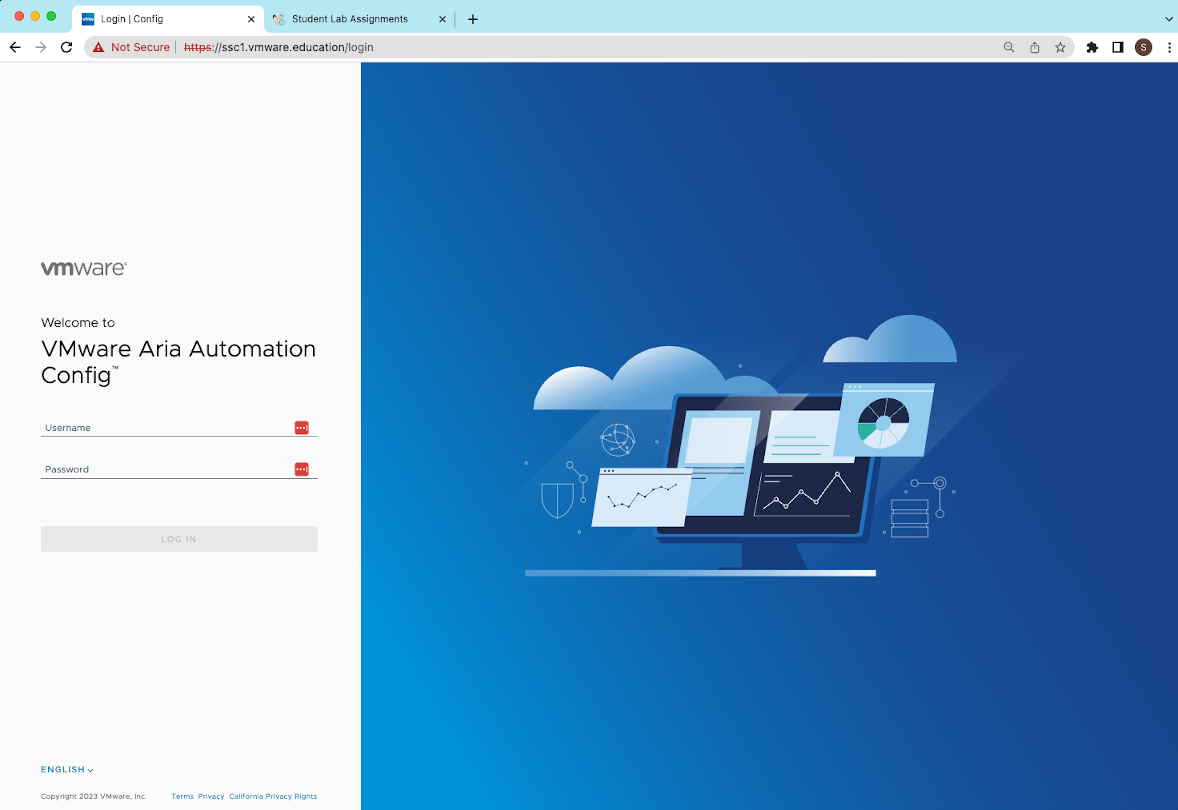Click the Not Secure warning icon

98,47
